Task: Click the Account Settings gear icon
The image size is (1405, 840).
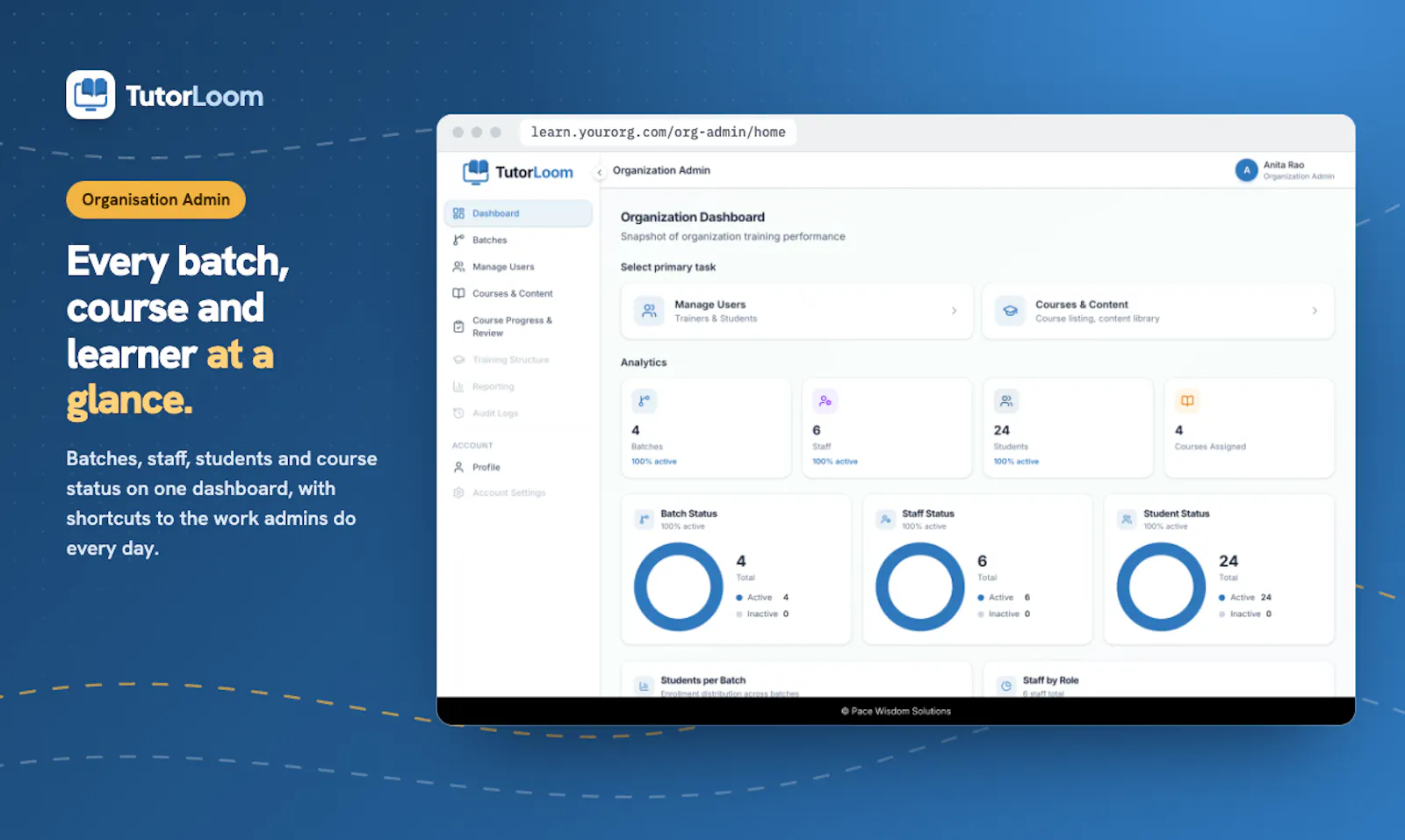Action: click(458, 492)
